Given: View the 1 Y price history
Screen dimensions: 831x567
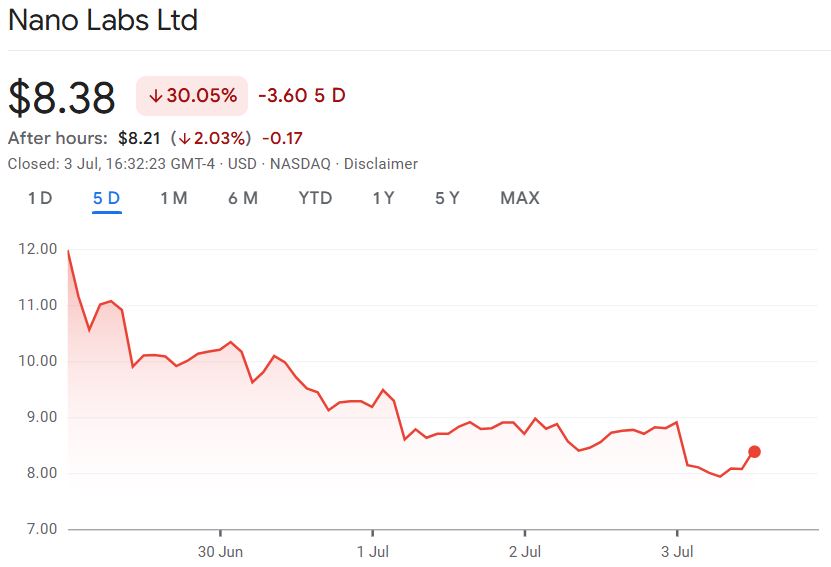Looking at the screenshot, I should tap(383, 198).
